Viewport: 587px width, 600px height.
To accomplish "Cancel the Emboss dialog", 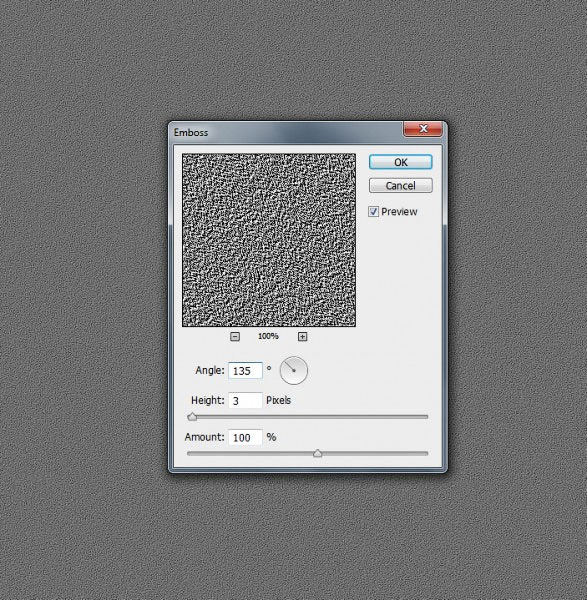I will pos(401,186).
